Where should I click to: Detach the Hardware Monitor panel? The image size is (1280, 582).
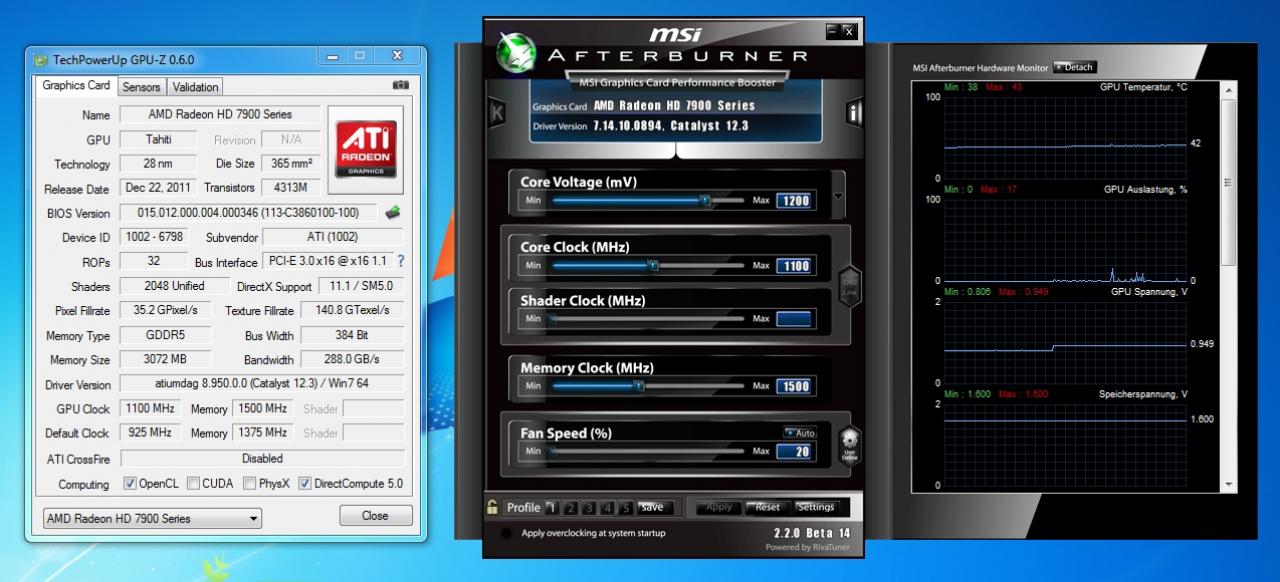(x=1075, y=67)
